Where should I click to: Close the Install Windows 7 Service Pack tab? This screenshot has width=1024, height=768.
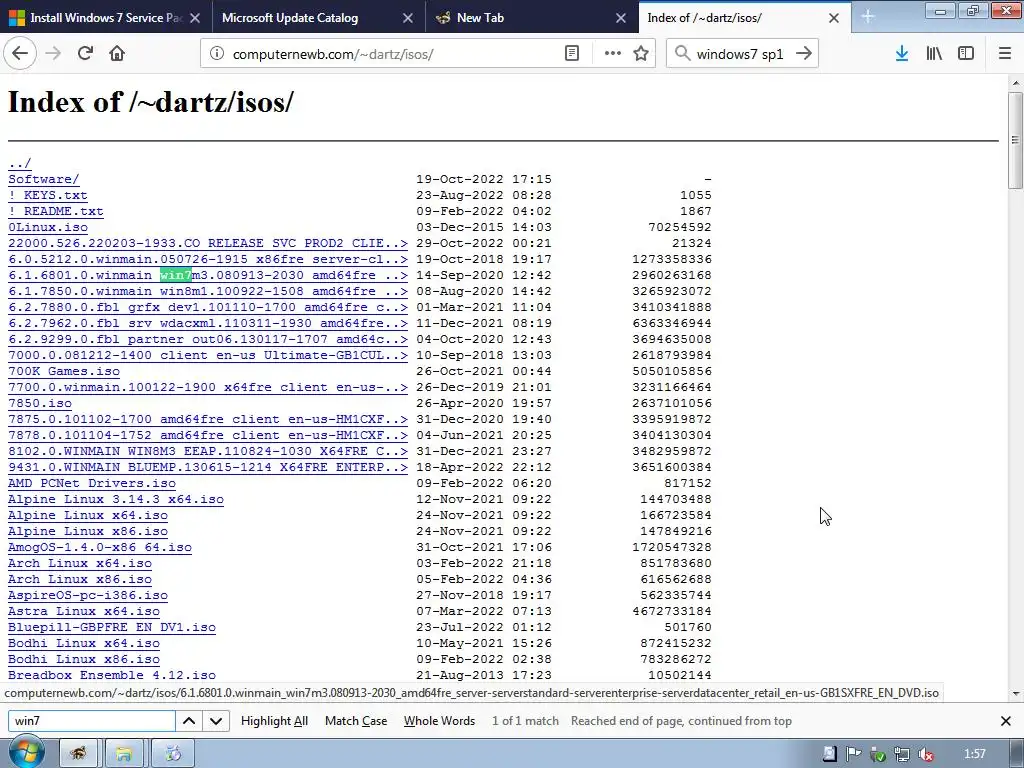coord(195,18)
